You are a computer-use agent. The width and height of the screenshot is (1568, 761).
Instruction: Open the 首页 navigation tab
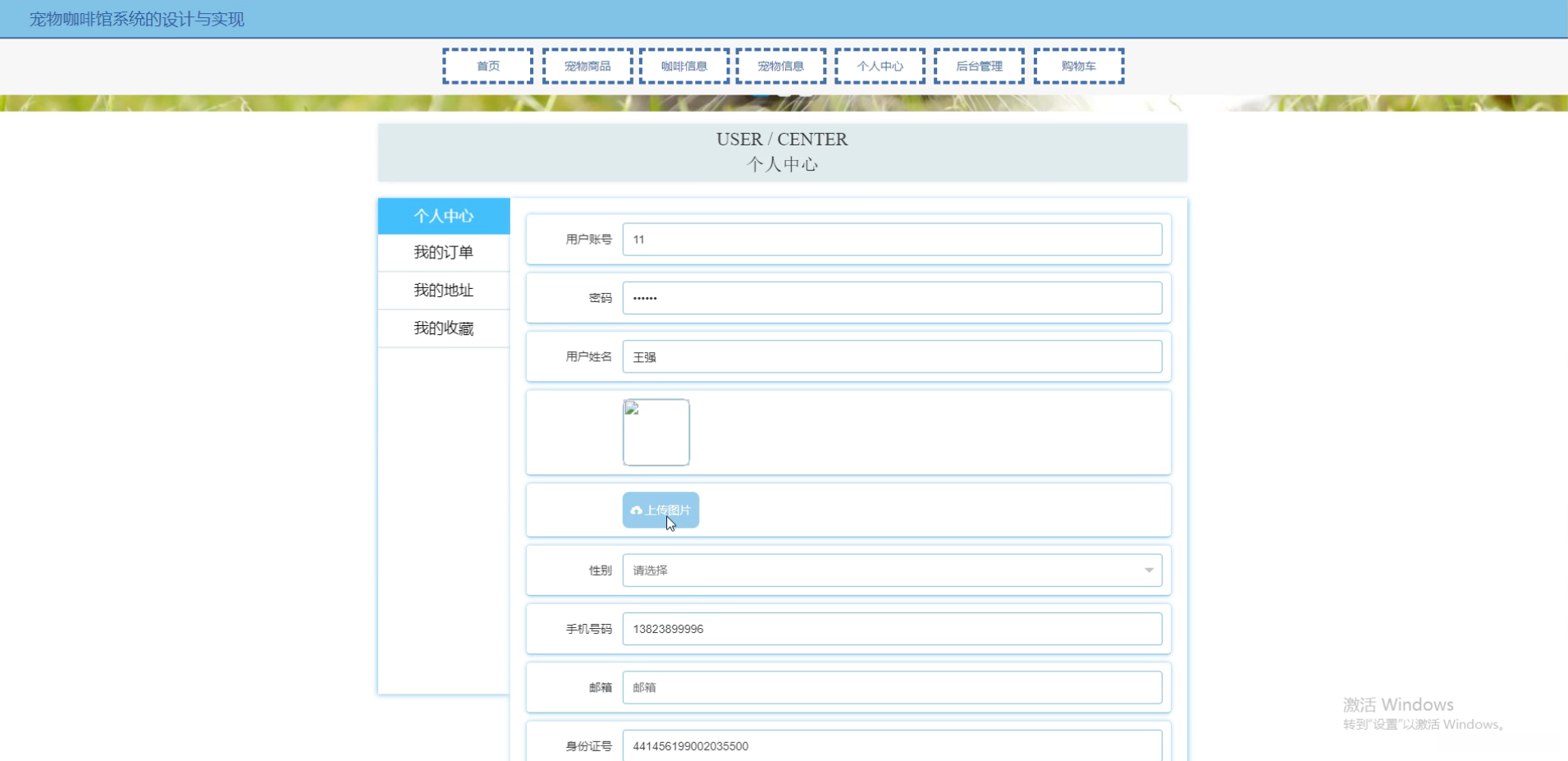point(487,66)
